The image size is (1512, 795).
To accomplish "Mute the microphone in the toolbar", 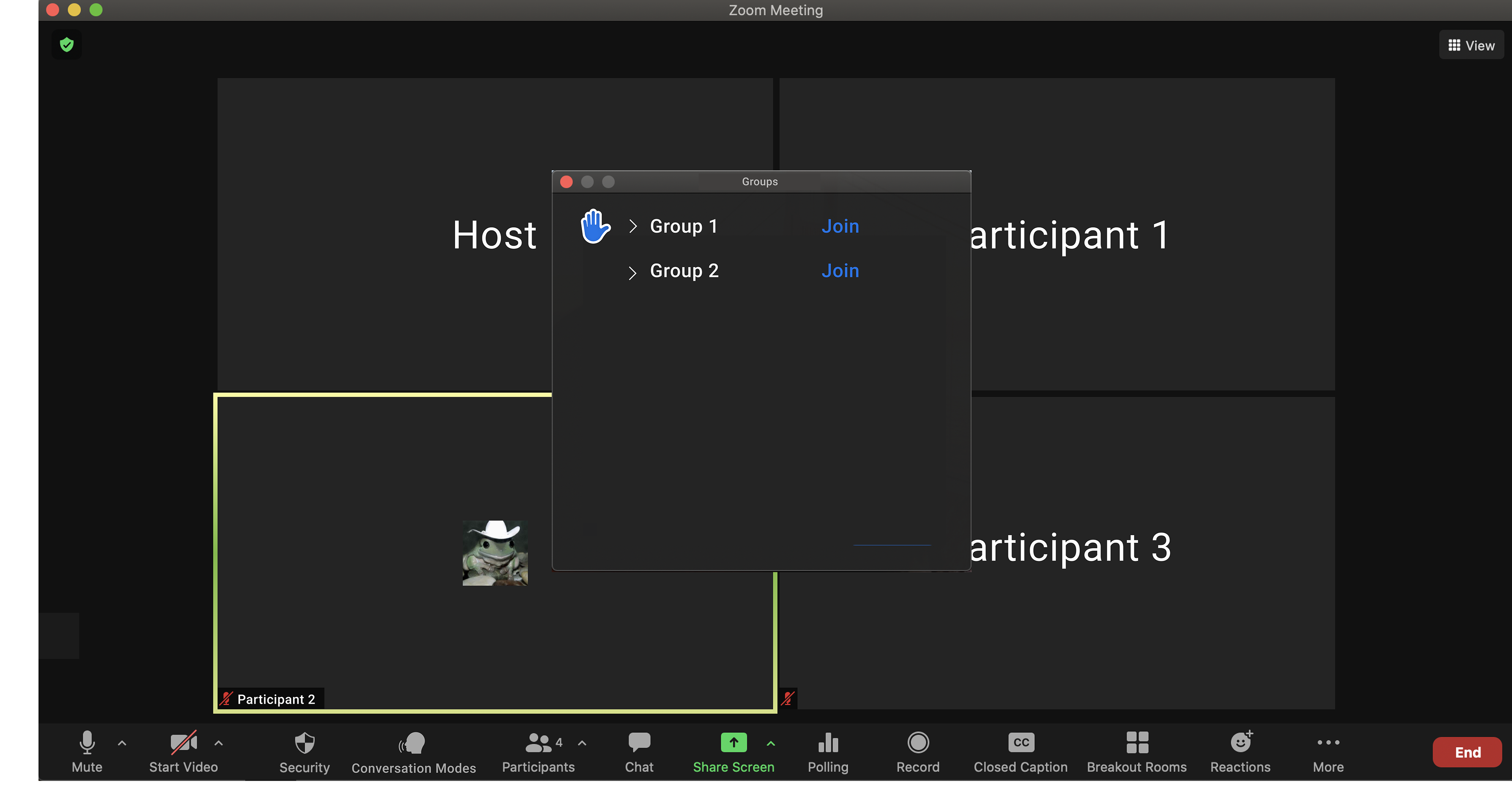I will click(x=87, y=752).
